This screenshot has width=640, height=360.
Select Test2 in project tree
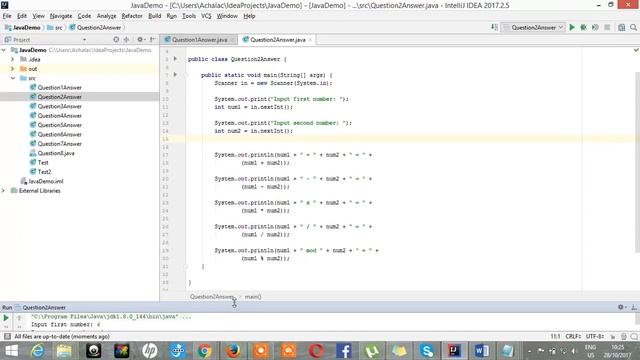click(x=44, y=172)
